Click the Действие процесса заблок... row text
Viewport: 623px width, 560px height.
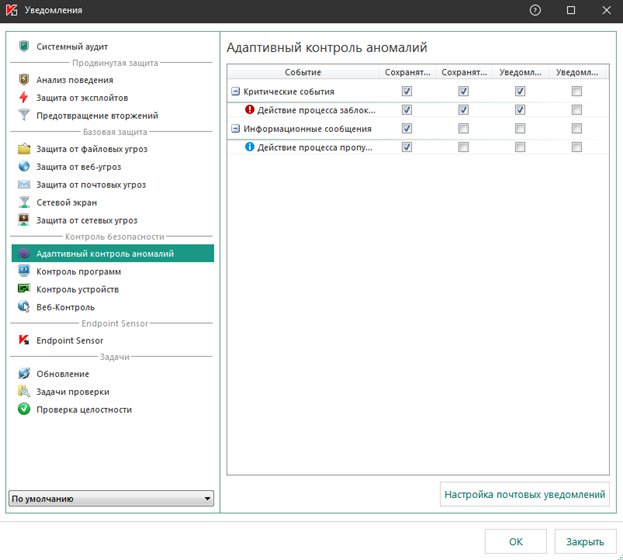316,110
